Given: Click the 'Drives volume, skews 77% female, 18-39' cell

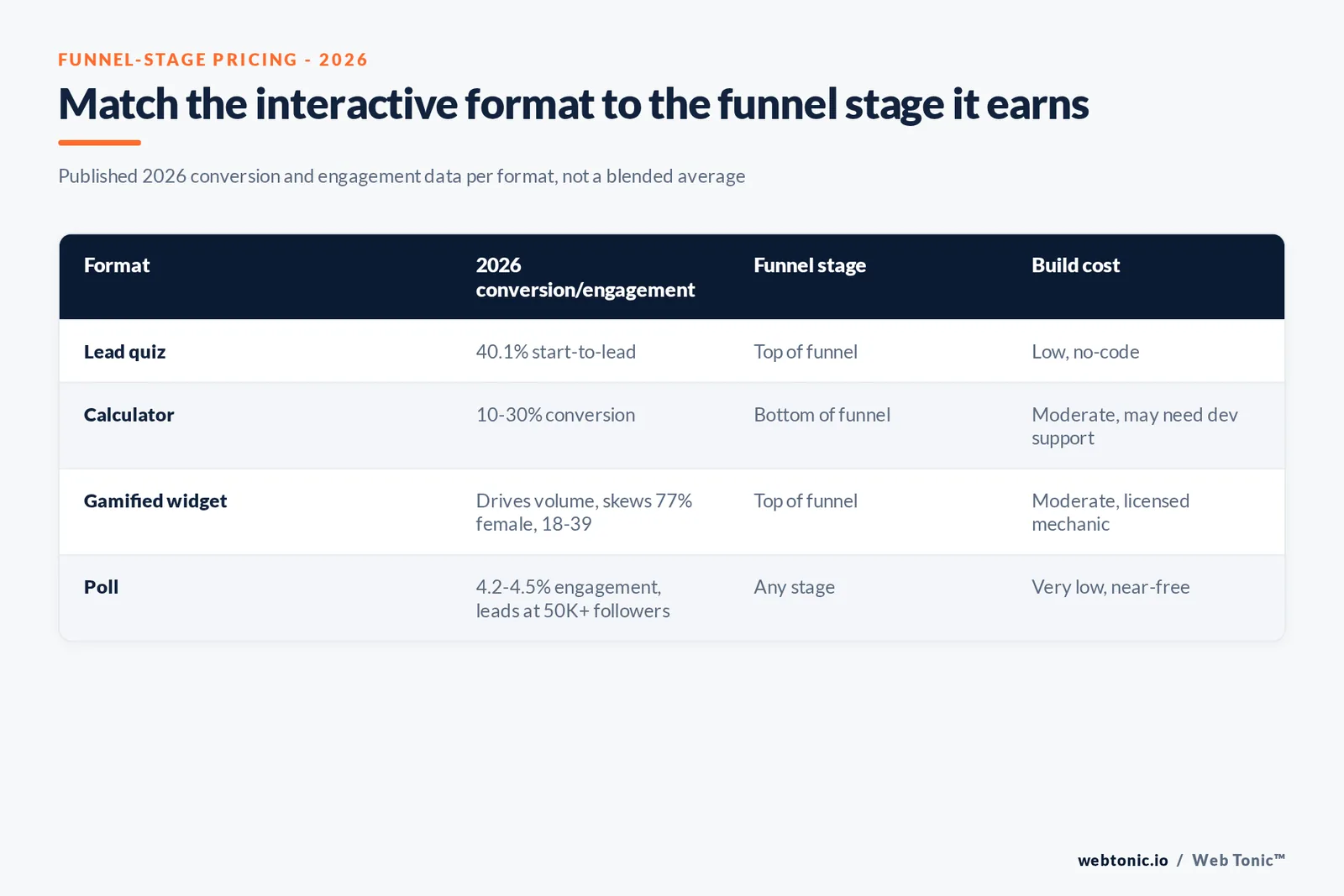Looking at the screenshot, I should [x=584, y=512].
